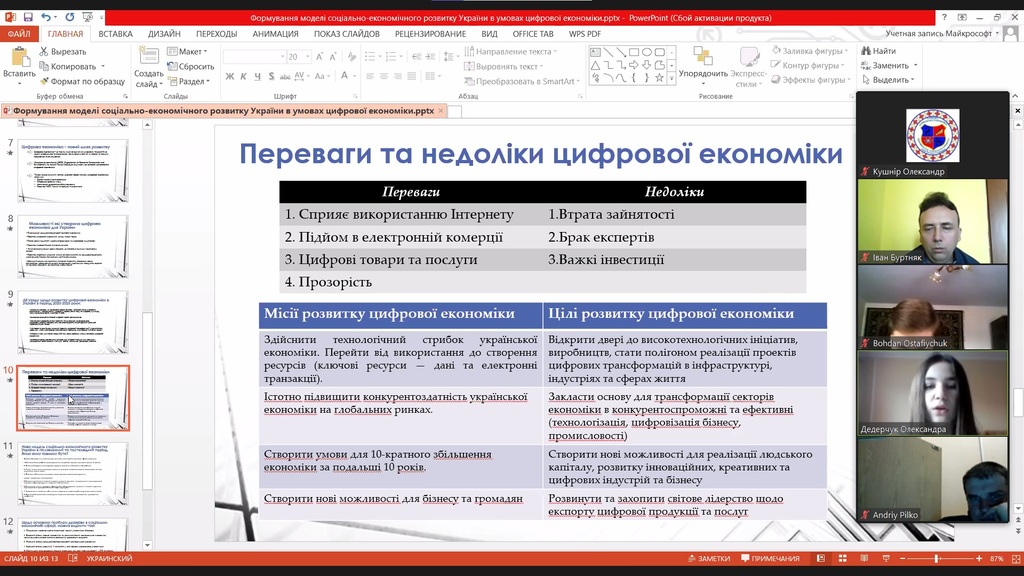Click the Paste (Вставить) clipboard icon
Image resolution: width=1024 pixels, height=576 pixels.
click(18, 60)
